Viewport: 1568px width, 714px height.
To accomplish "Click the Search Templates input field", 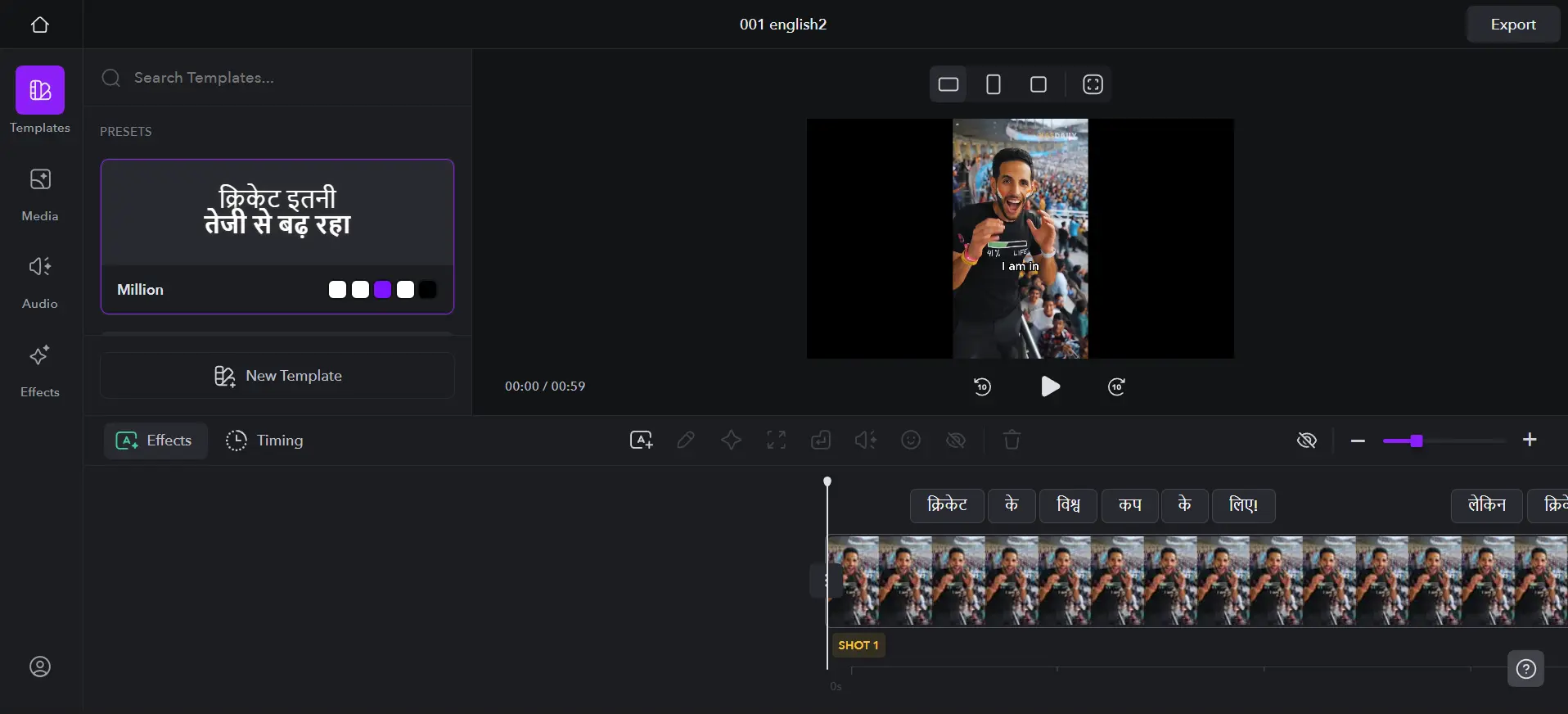I will (277, 78).
